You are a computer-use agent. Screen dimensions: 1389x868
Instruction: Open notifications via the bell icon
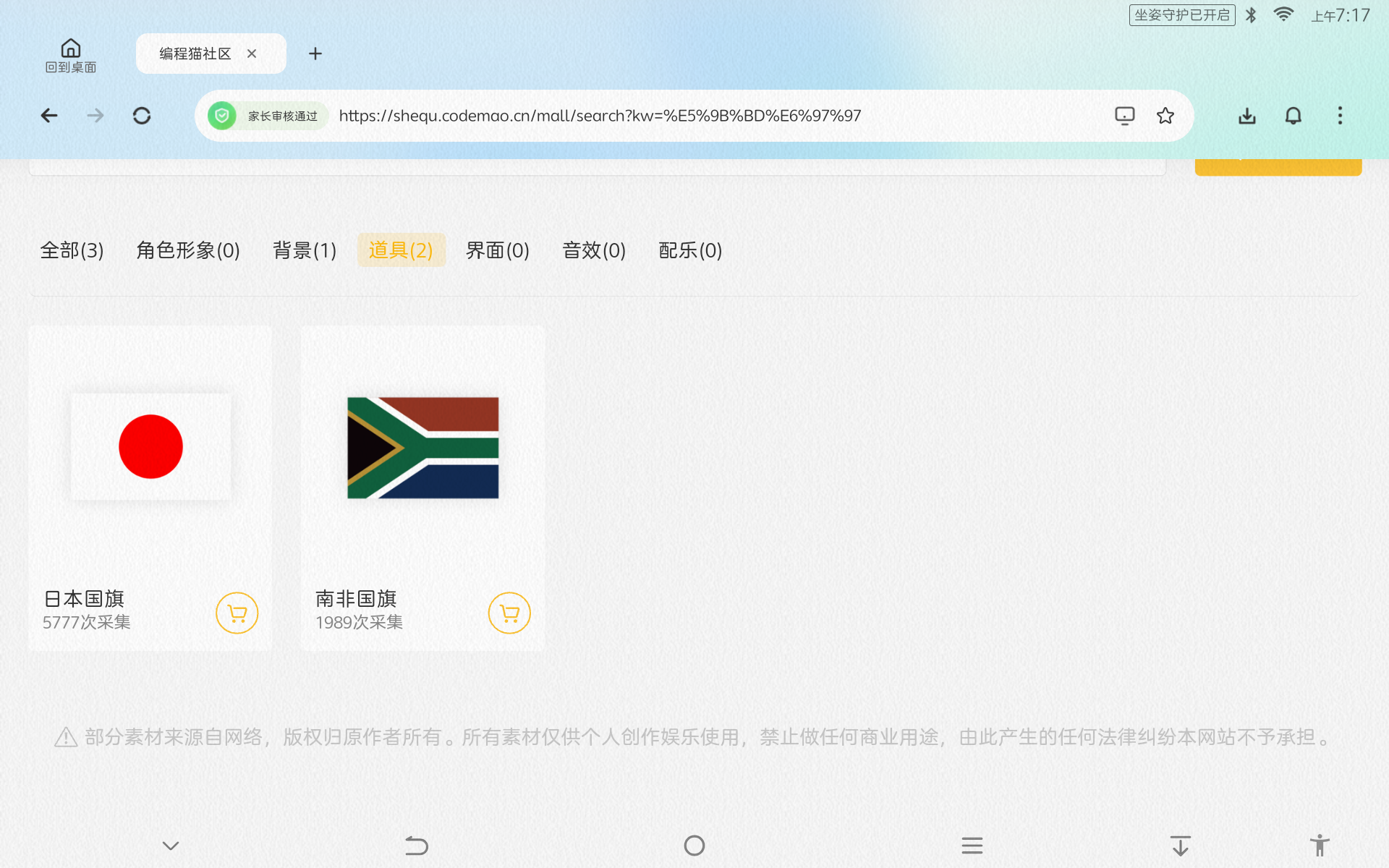tap(1294, 116)
